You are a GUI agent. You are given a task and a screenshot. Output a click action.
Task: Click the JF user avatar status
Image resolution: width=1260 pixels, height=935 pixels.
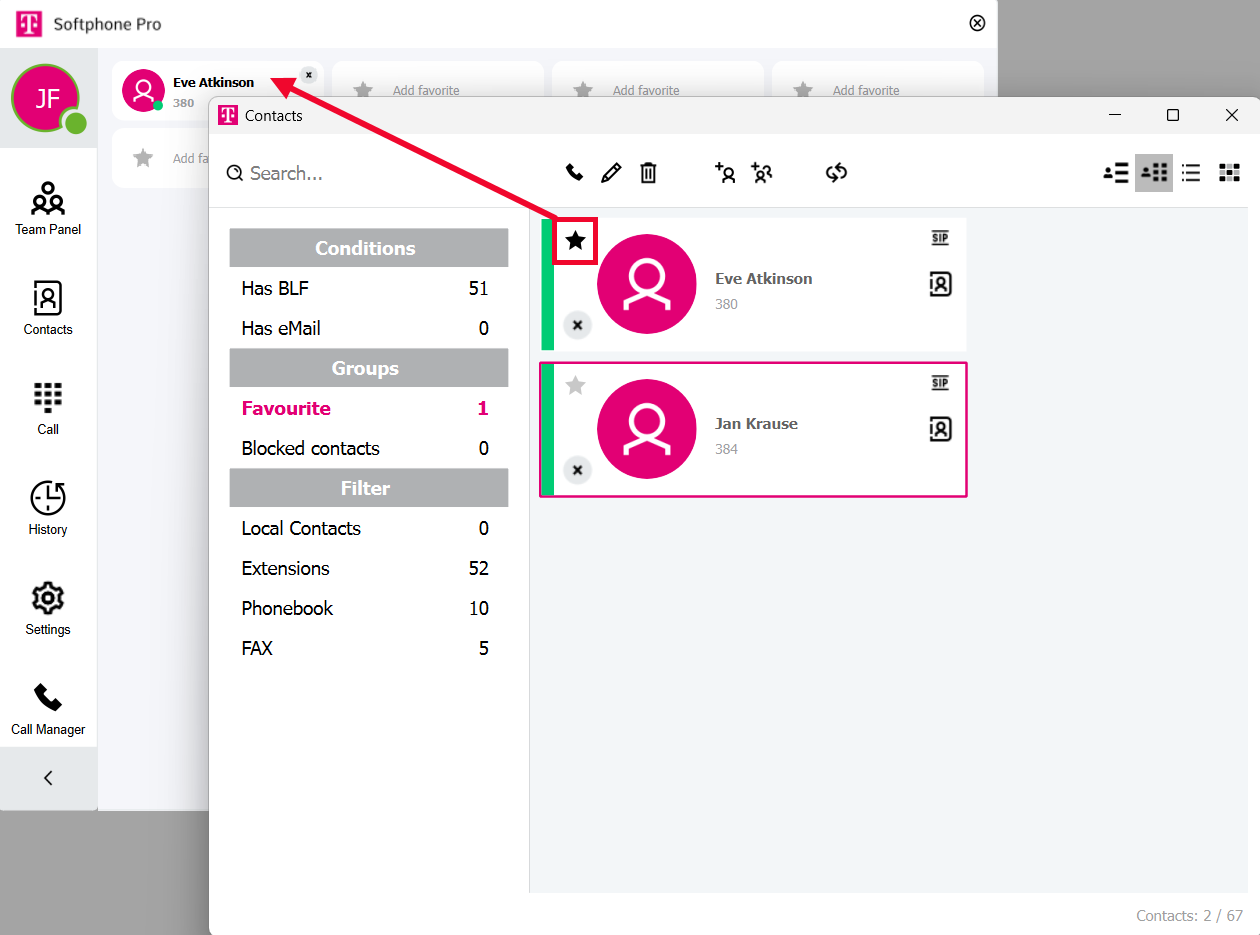[x=46, y=98]
